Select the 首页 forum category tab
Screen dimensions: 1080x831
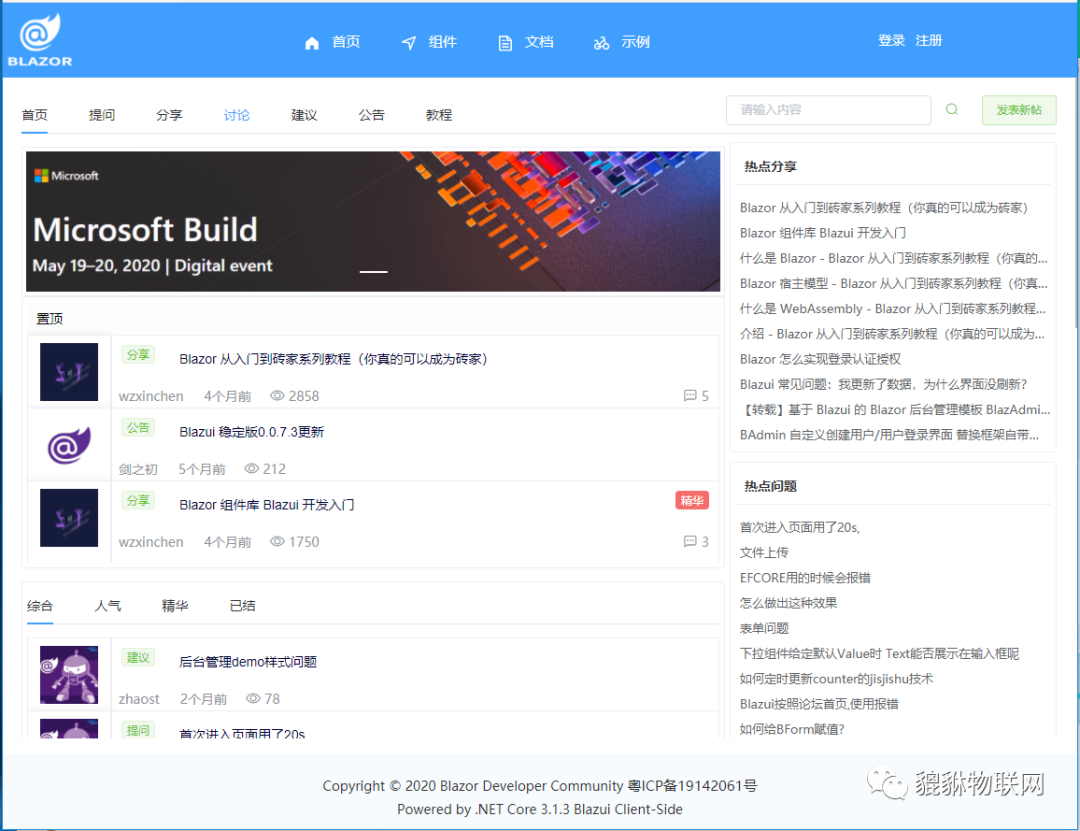point(34,115)
